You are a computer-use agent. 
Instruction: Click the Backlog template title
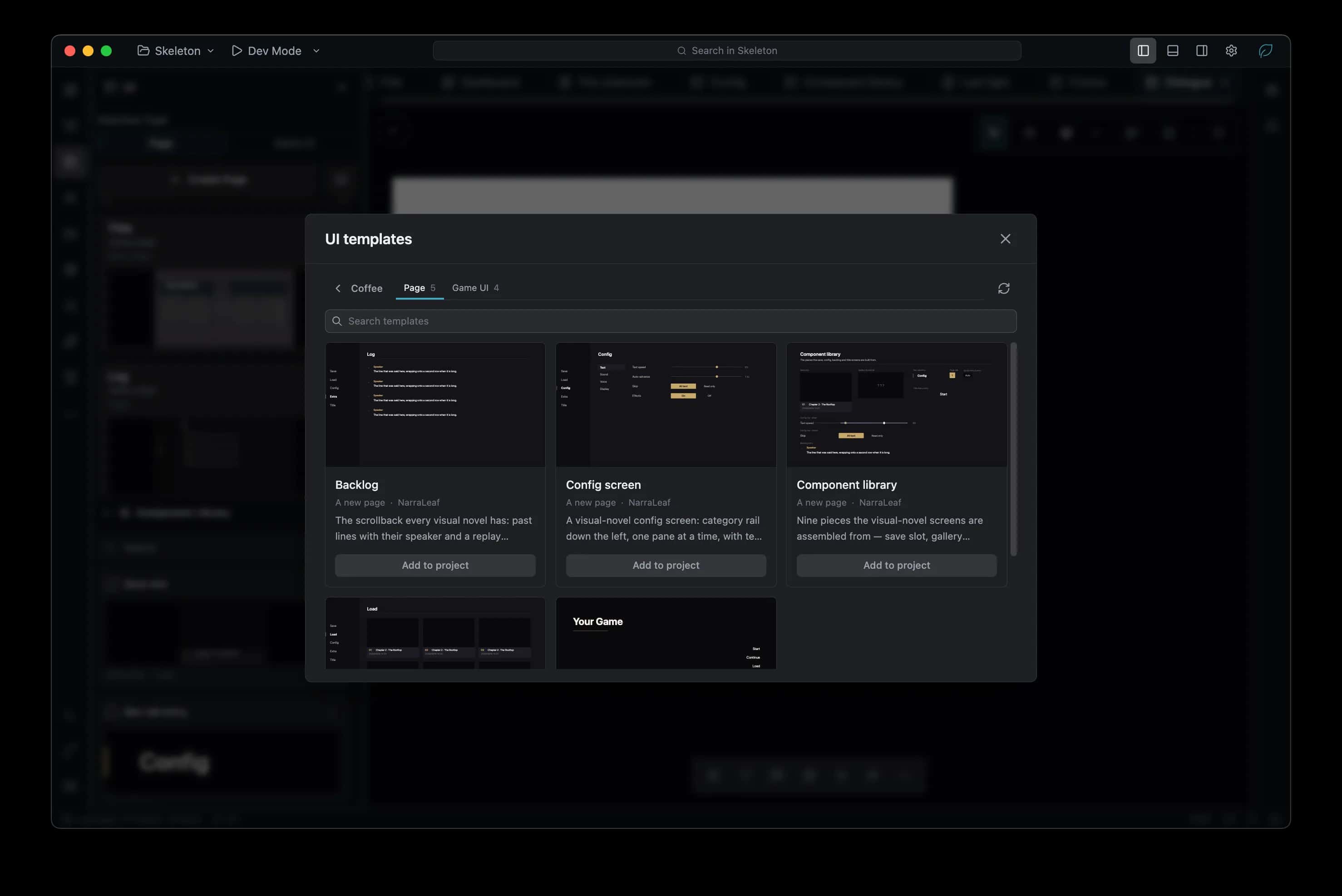pyautogui.click(x=357, y=485)
